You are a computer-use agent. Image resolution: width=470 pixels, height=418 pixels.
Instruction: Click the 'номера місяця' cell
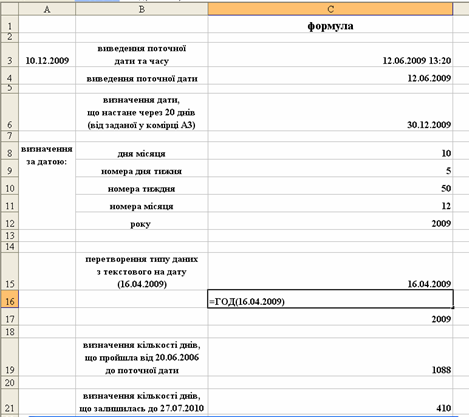[142, 204]
